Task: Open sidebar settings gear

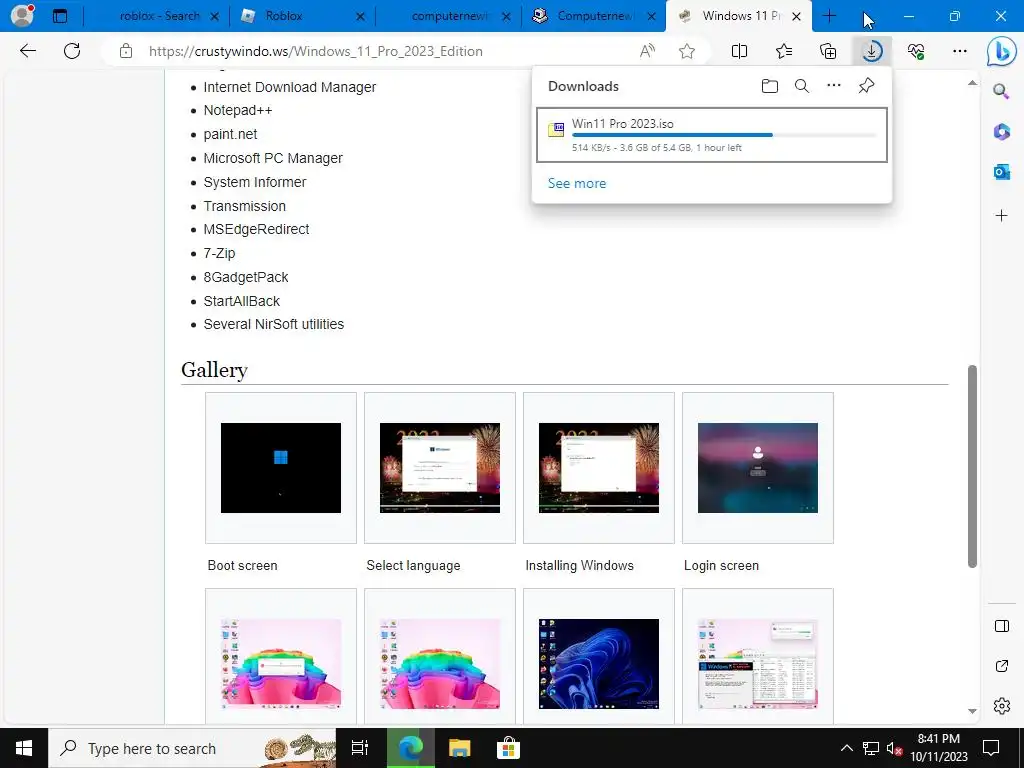Action: (x=1001, y=706)
